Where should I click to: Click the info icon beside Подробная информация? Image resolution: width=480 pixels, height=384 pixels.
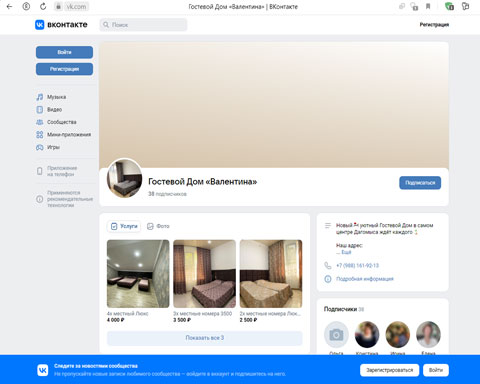pyautogui.click(x=328, y=279)
